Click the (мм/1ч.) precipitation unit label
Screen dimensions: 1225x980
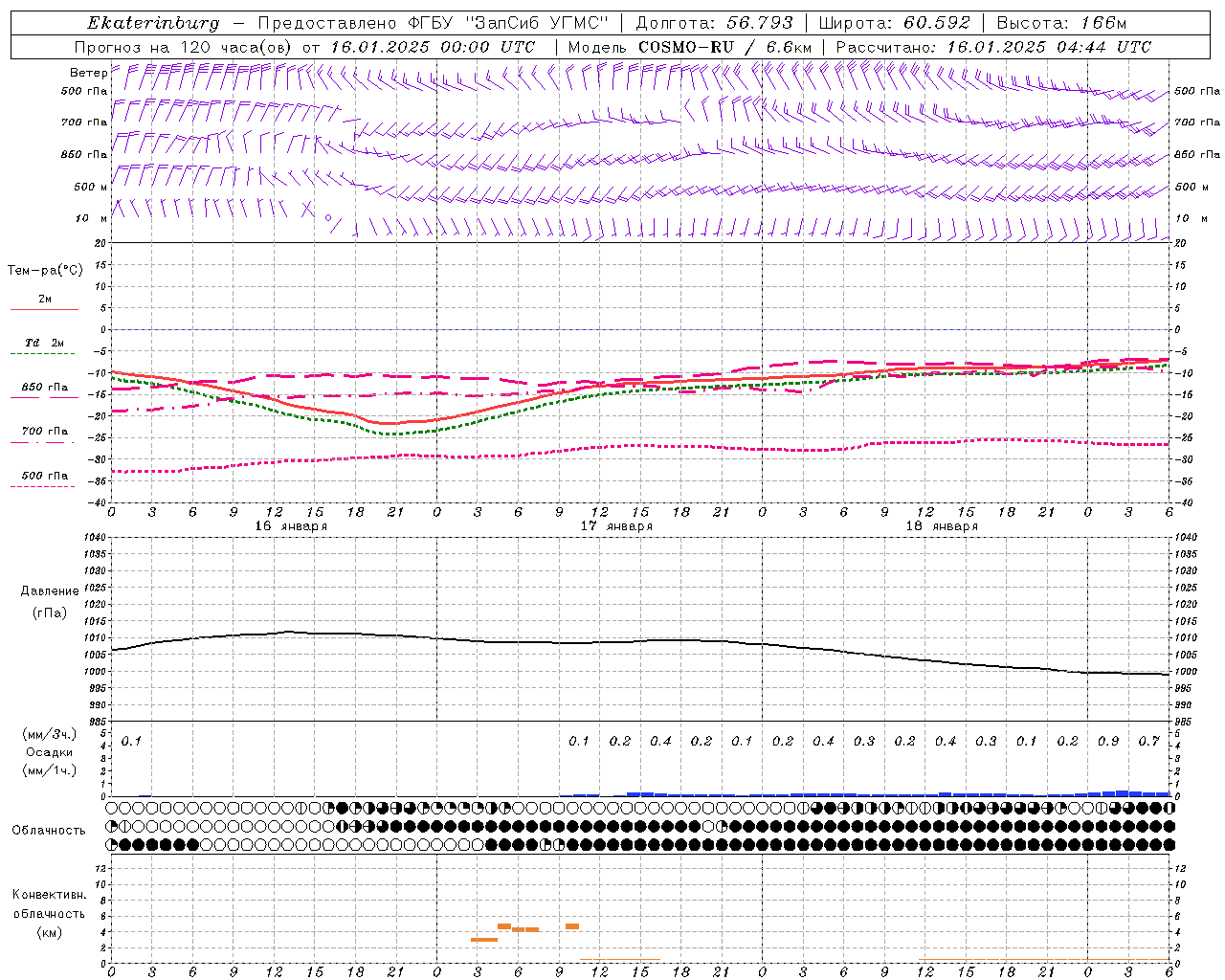click(50, 770)
